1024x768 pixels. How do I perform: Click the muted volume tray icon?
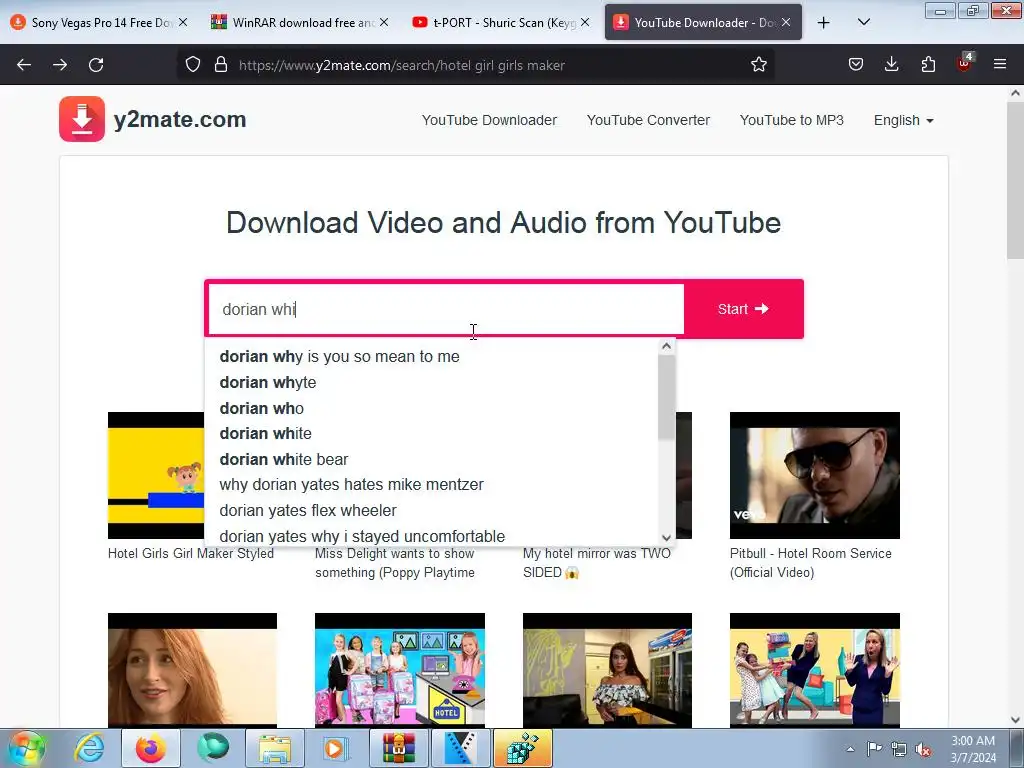pyautogui.click(x=923, y=750)
